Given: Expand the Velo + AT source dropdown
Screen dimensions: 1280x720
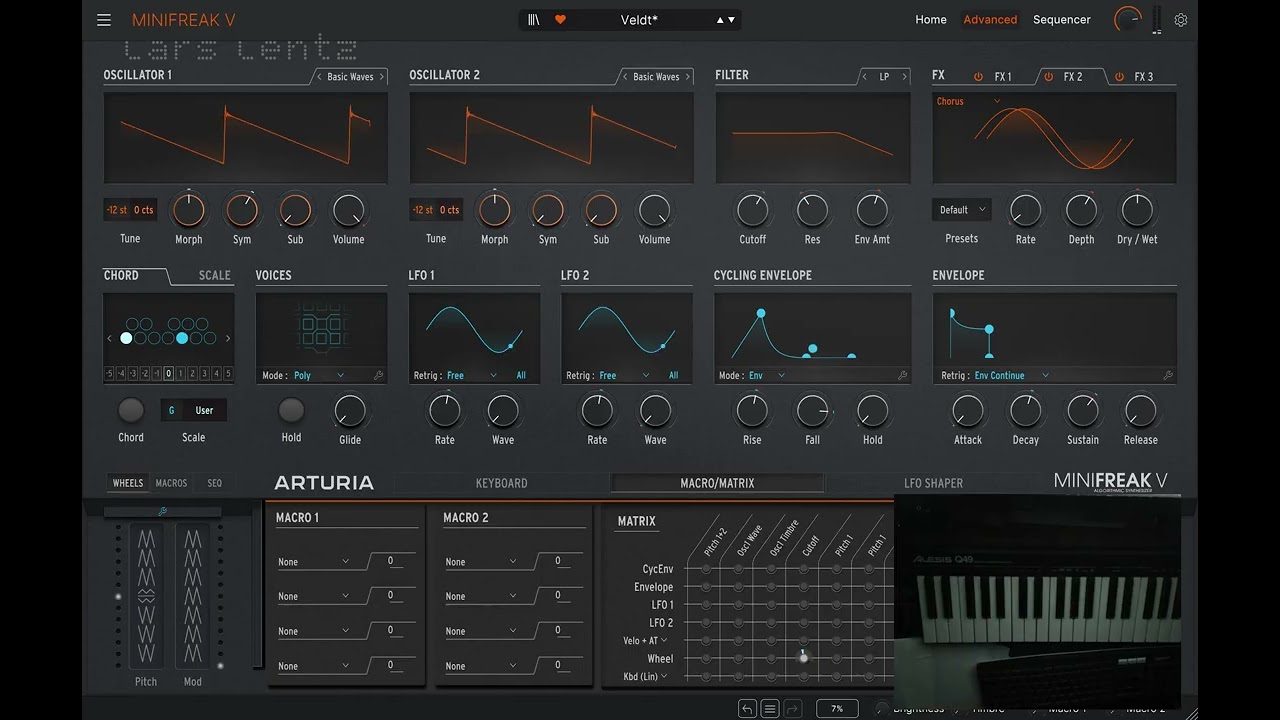Looking at the screenshot, I should (x=645, y=640).
